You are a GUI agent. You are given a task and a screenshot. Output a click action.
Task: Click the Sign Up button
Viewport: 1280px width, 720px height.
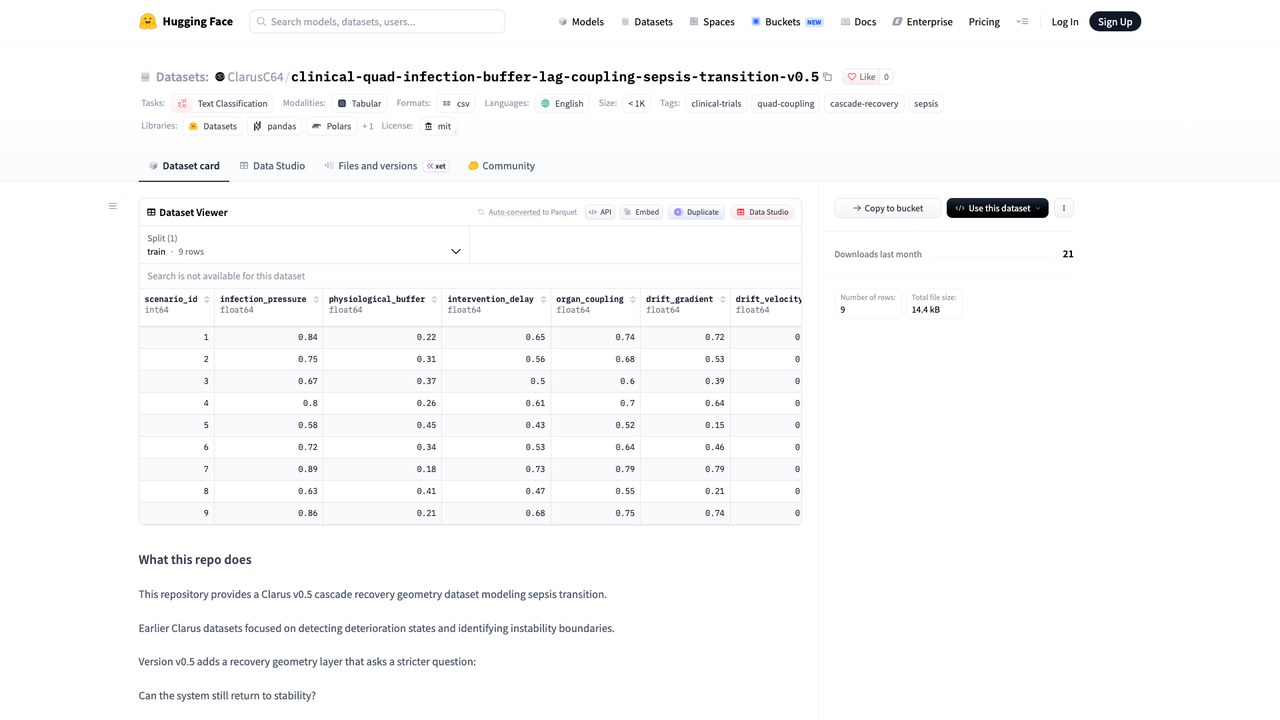(x=1115, y=21)
